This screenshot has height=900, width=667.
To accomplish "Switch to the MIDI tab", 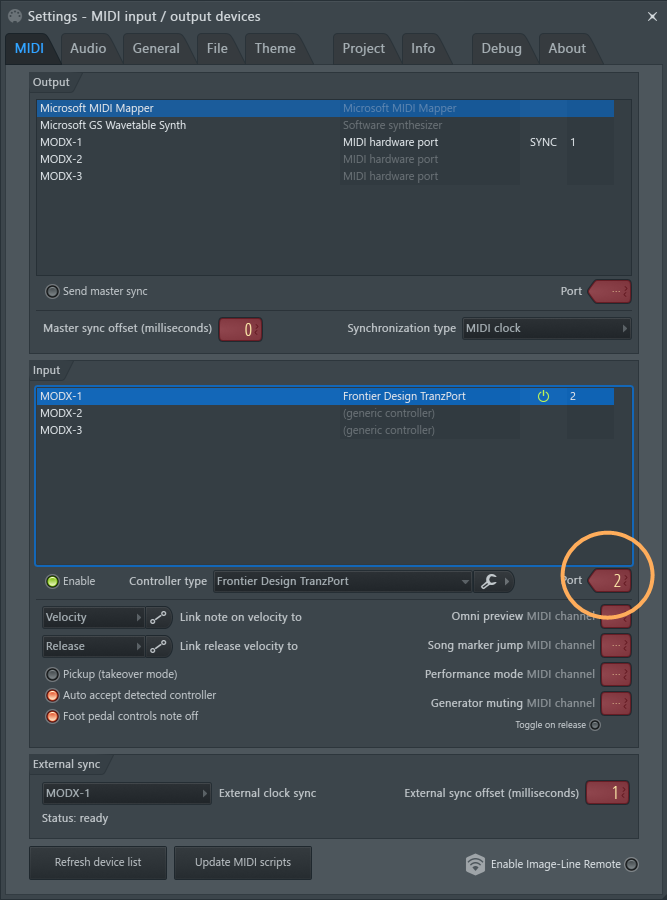I will 29,49.
